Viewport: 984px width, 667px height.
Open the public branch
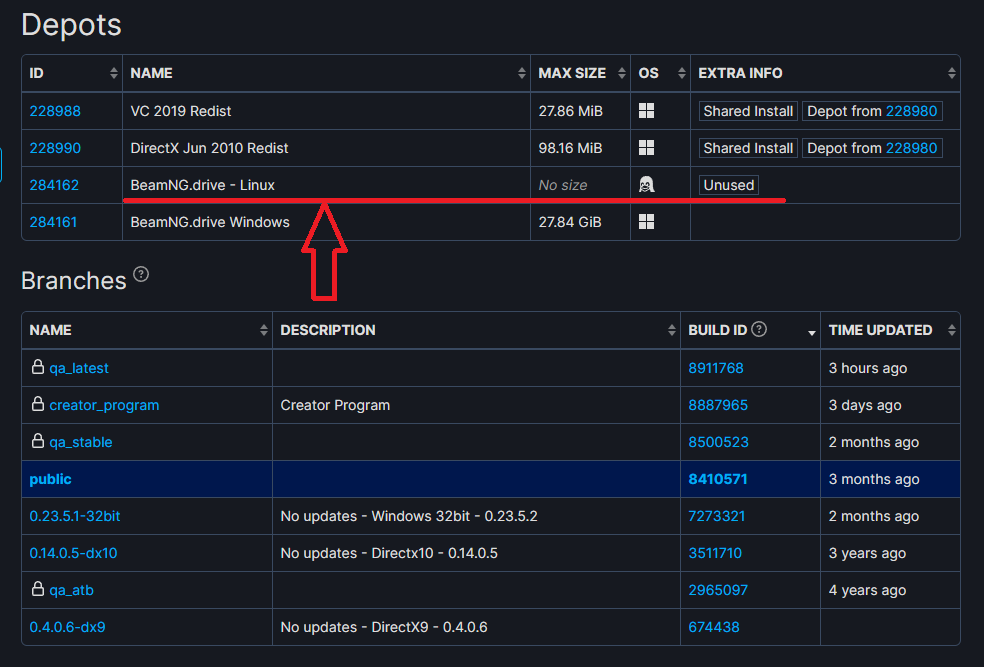tap(50, 479)
